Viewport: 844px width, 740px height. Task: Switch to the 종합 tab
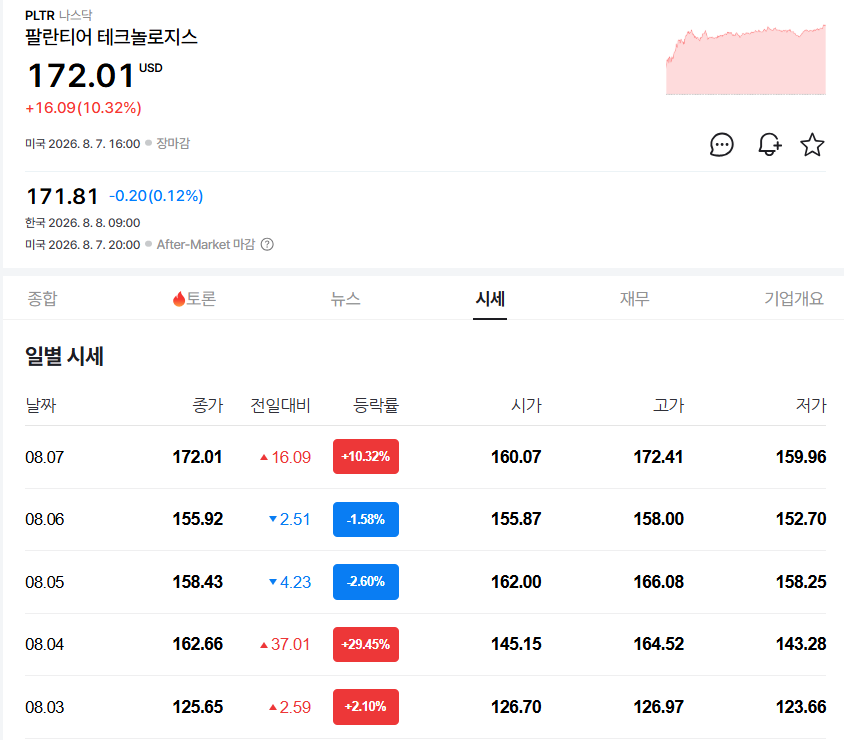[42, 298]
